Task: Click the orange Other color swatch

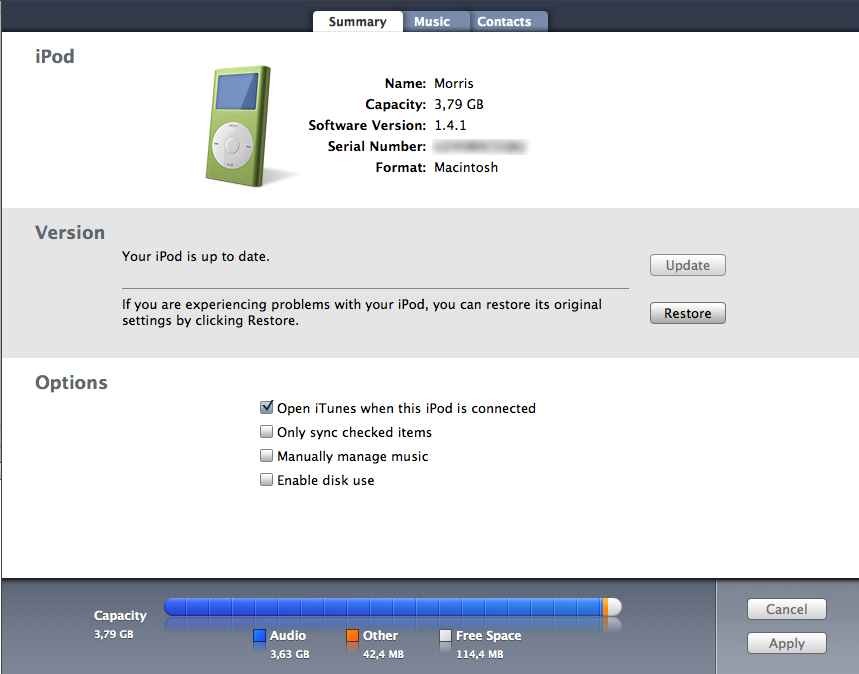Action: pos(352,636)
